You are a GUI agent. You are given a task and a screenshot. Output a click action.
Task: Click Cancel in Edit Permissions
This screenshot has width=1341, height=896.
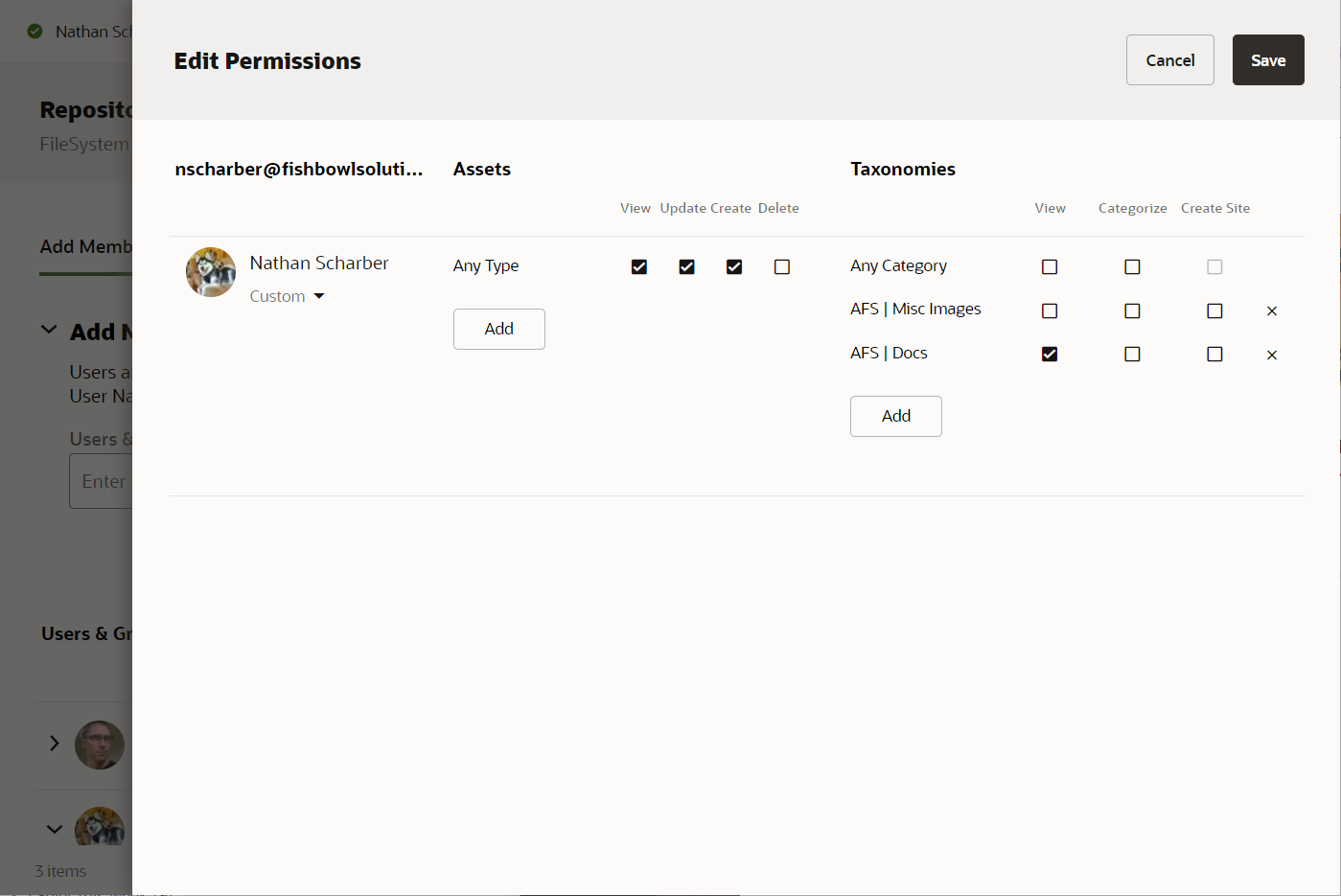click(x=1170, y=60)
